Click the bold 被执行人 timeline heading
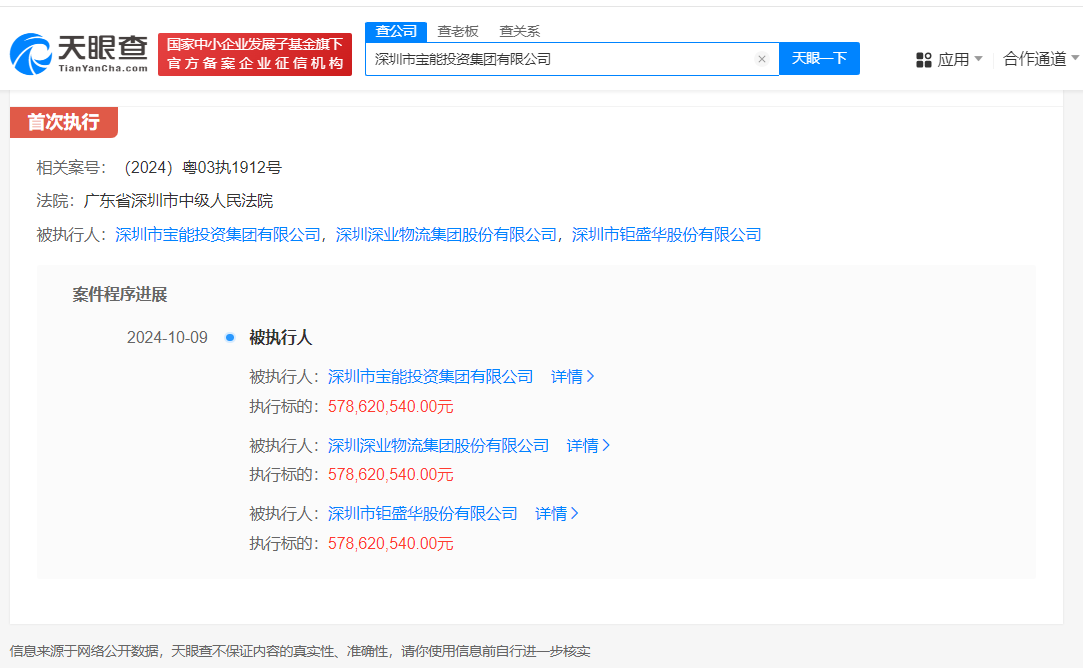 point(280,338)
